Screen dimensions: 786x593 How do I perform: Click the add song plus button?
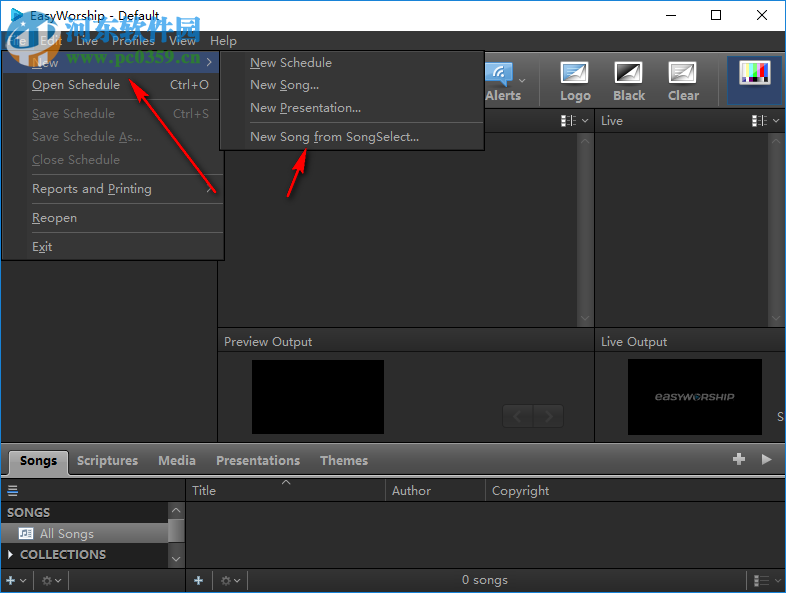(x=199, y=580)
